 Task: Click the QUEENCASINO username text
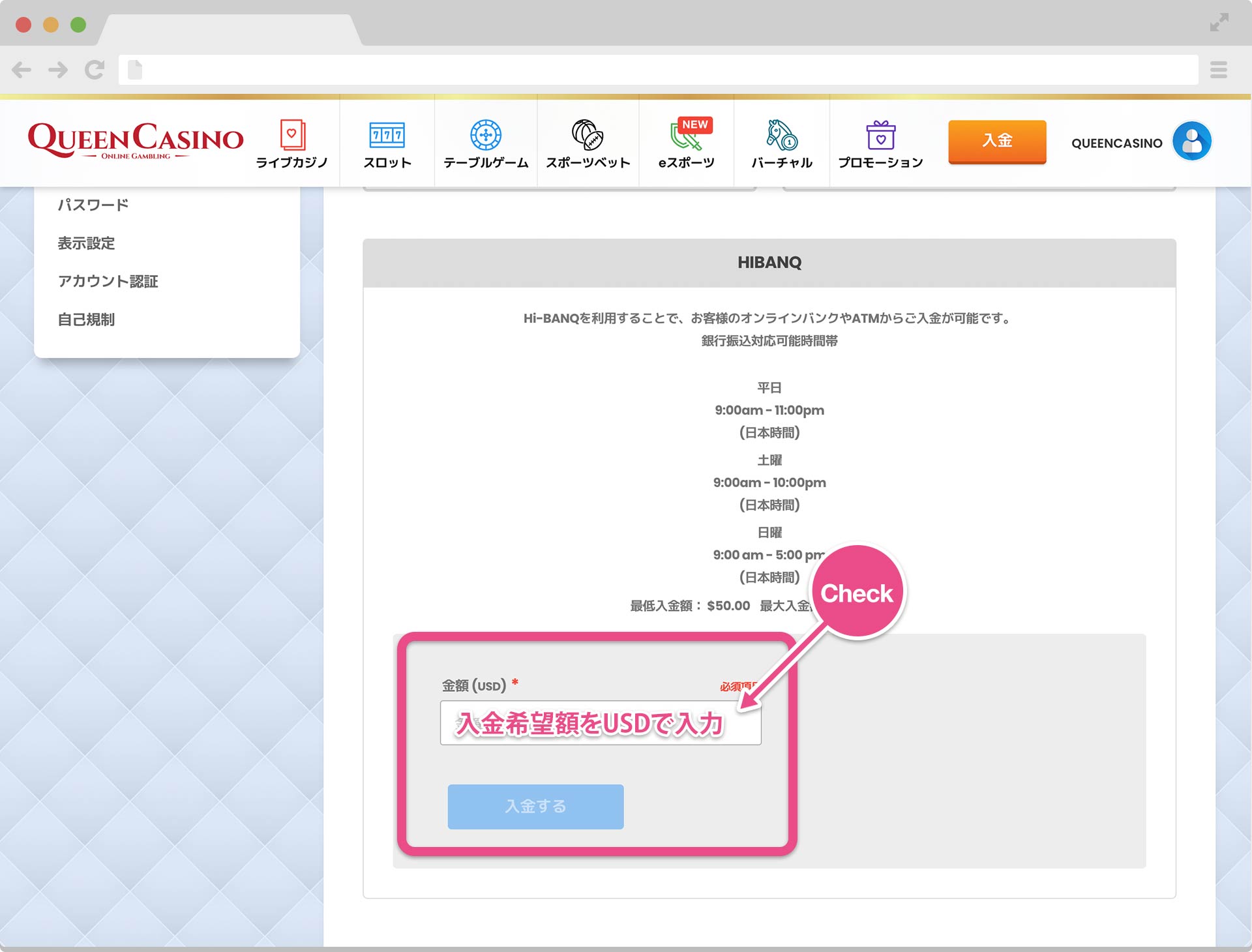pos(1116,143)
